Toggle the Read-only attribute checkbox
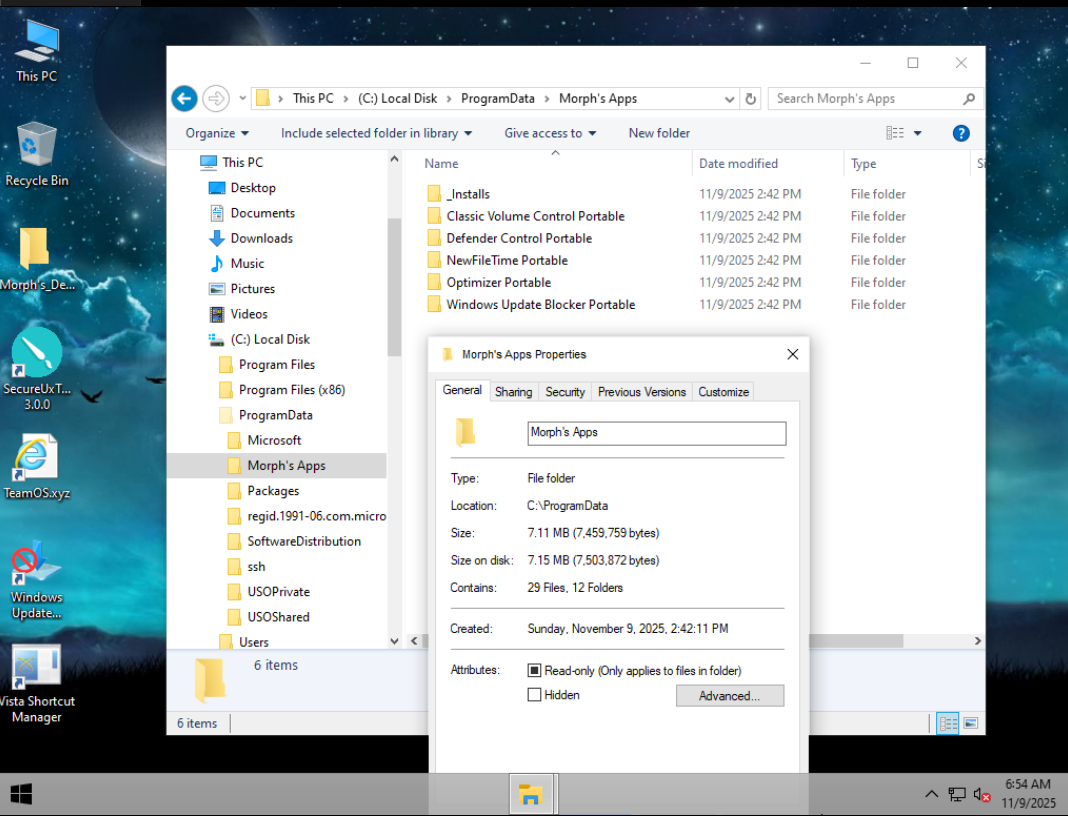 tap(535, 671)
